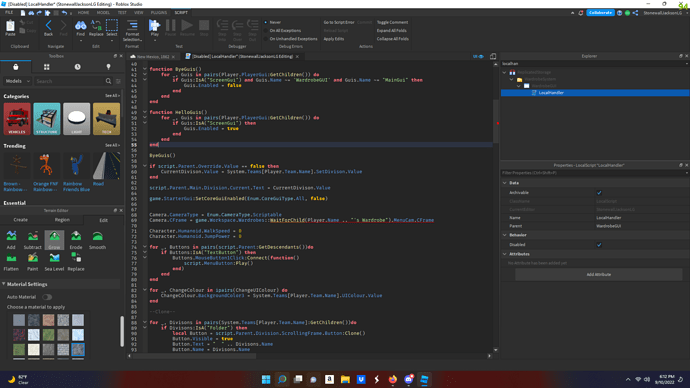Switch to the MODEL ribbon tab
This screenshot has height=388, width=690.
coord(103,12)
